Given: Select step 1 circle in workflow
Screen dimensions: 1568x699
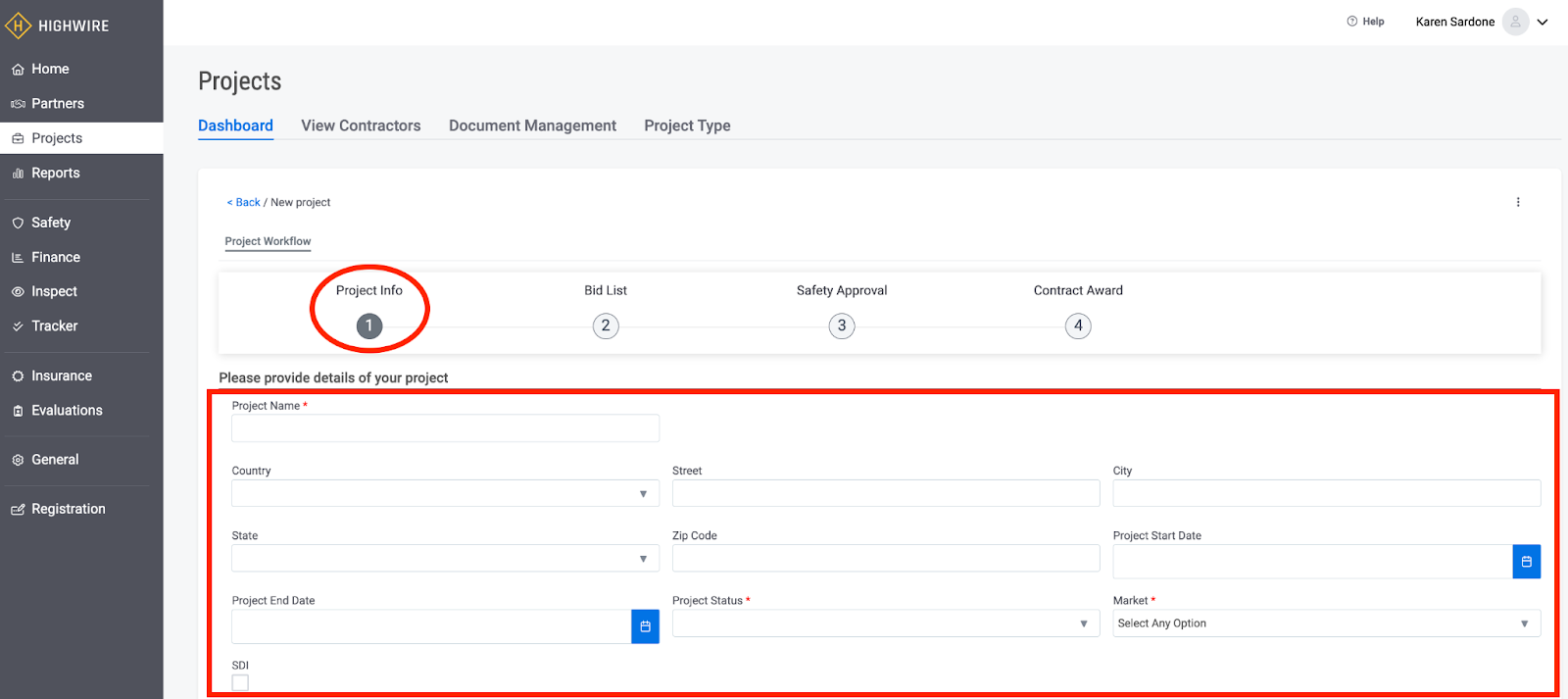Looking at the screenshot, I should (x=369, y=325).
